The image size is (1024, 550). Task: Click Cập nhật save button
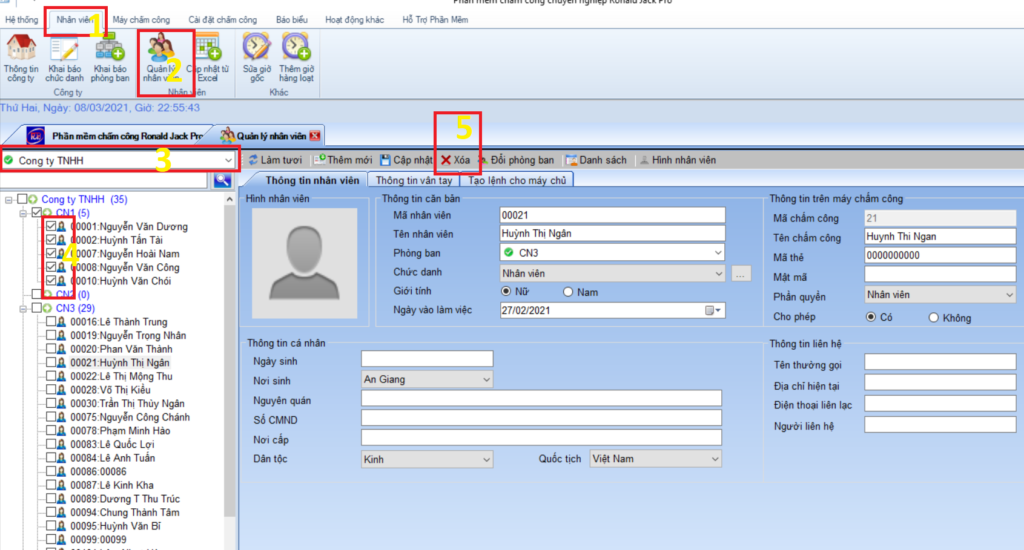[x=406, y=160]
